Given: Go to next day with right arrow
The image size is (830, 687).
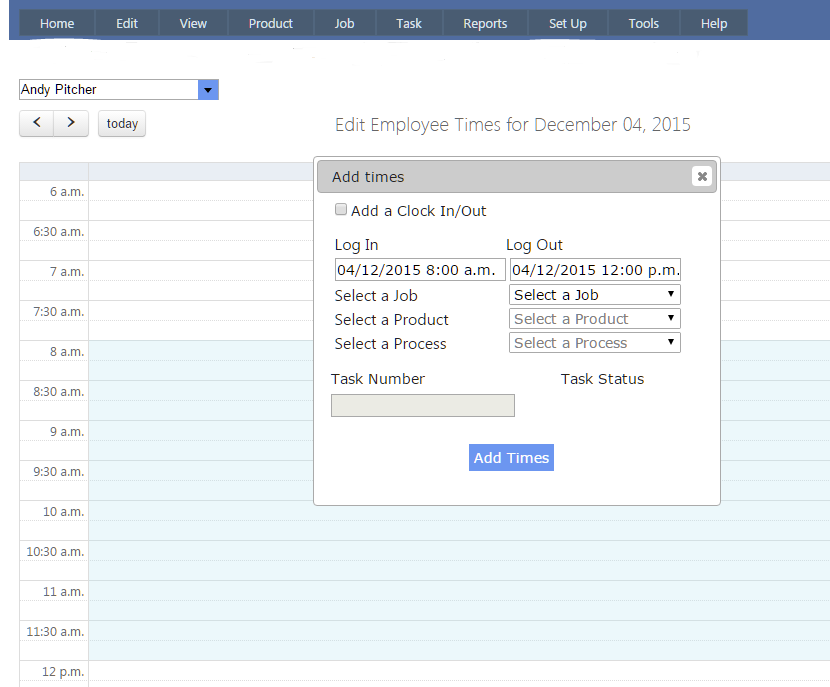Looking at the screenshot, I should [x=70, y=123].
